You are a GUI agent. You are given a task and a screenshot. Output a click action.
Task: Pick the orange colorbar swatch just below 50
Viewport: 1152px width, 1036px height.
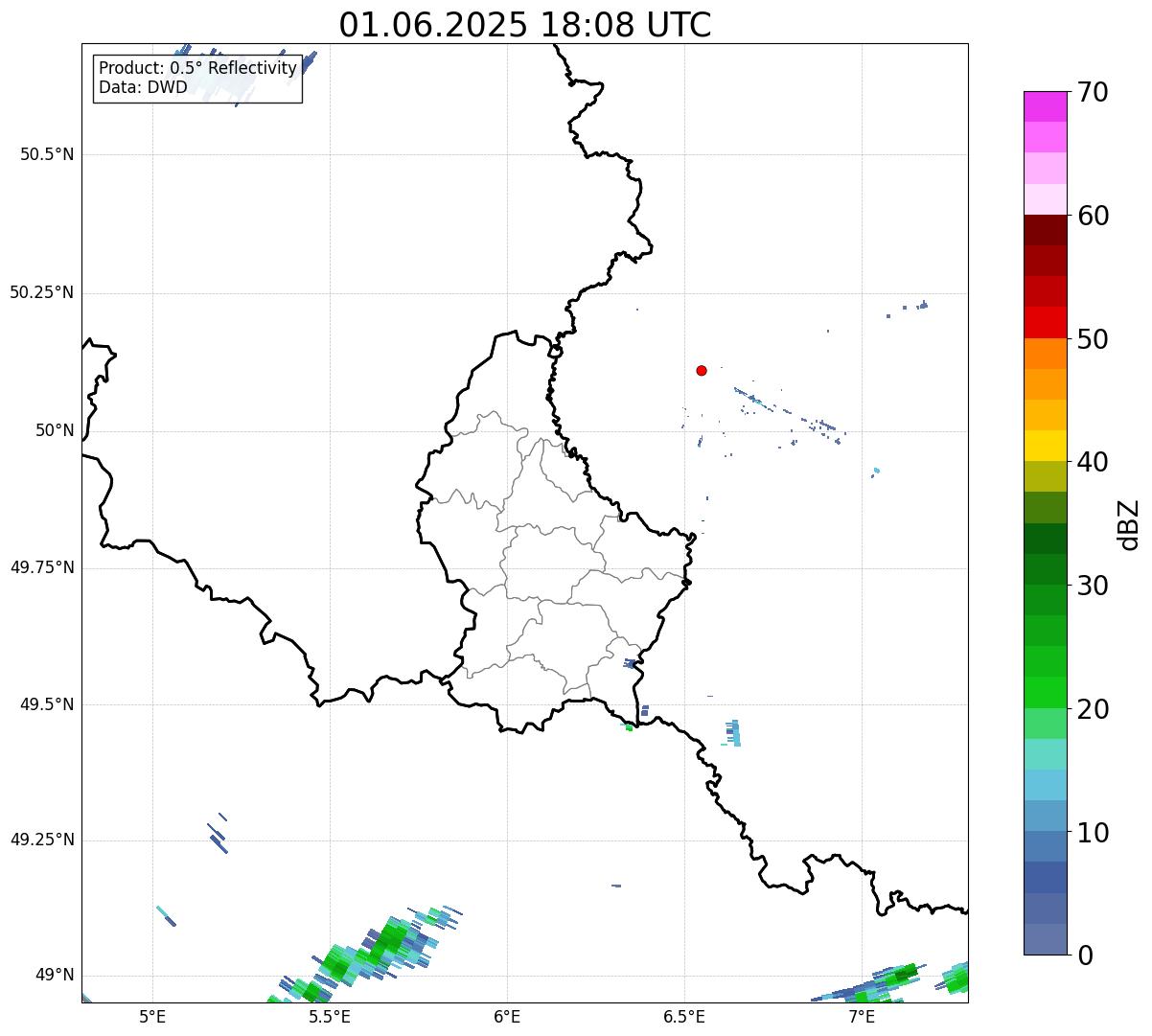click(x=1045, y=354)
